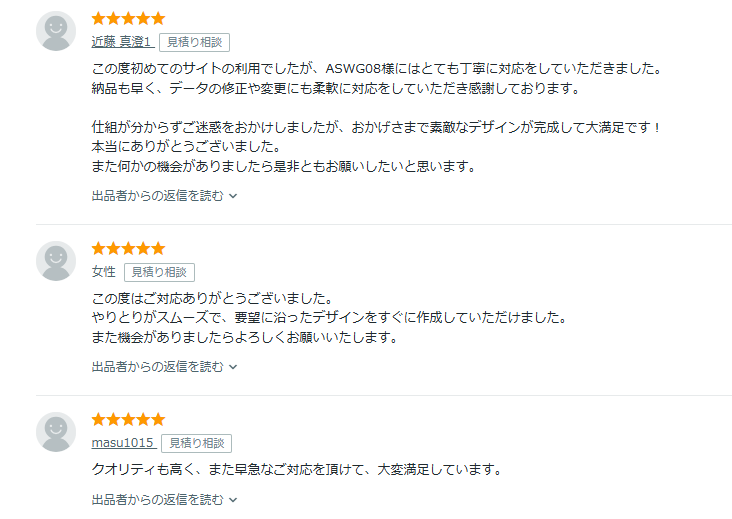Image resolution: width=732 pixels, height=519 pixels.
Task: Expand 出品者からの返信を読む under masu1015's review
Action: (164, 499)
